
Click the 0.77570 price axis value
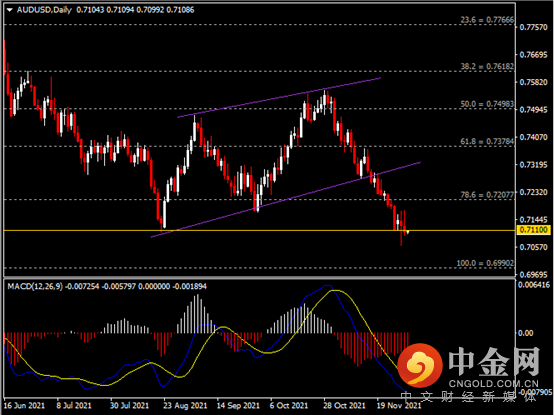[534, 28]
